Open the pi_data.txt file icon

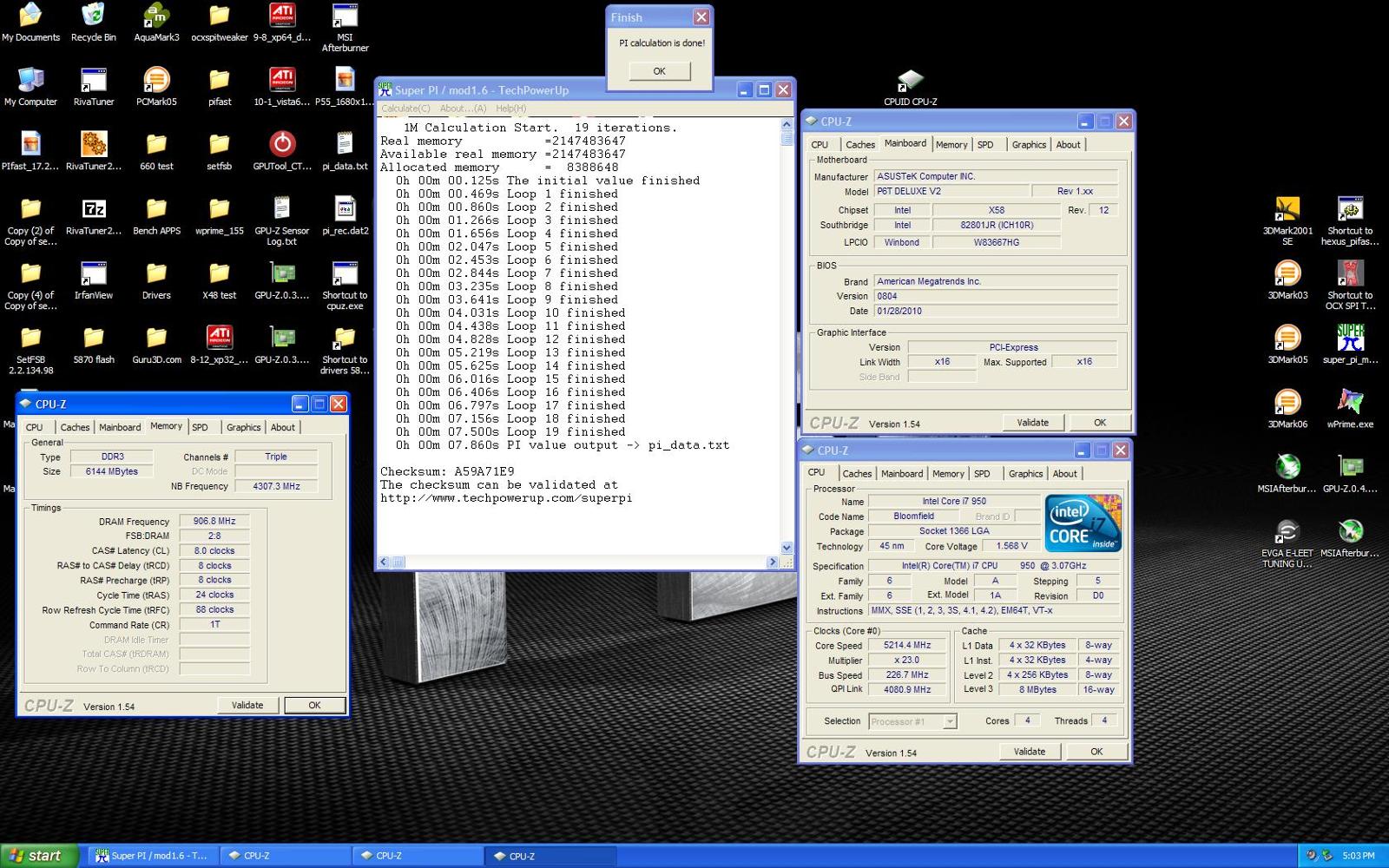(345, 151)
